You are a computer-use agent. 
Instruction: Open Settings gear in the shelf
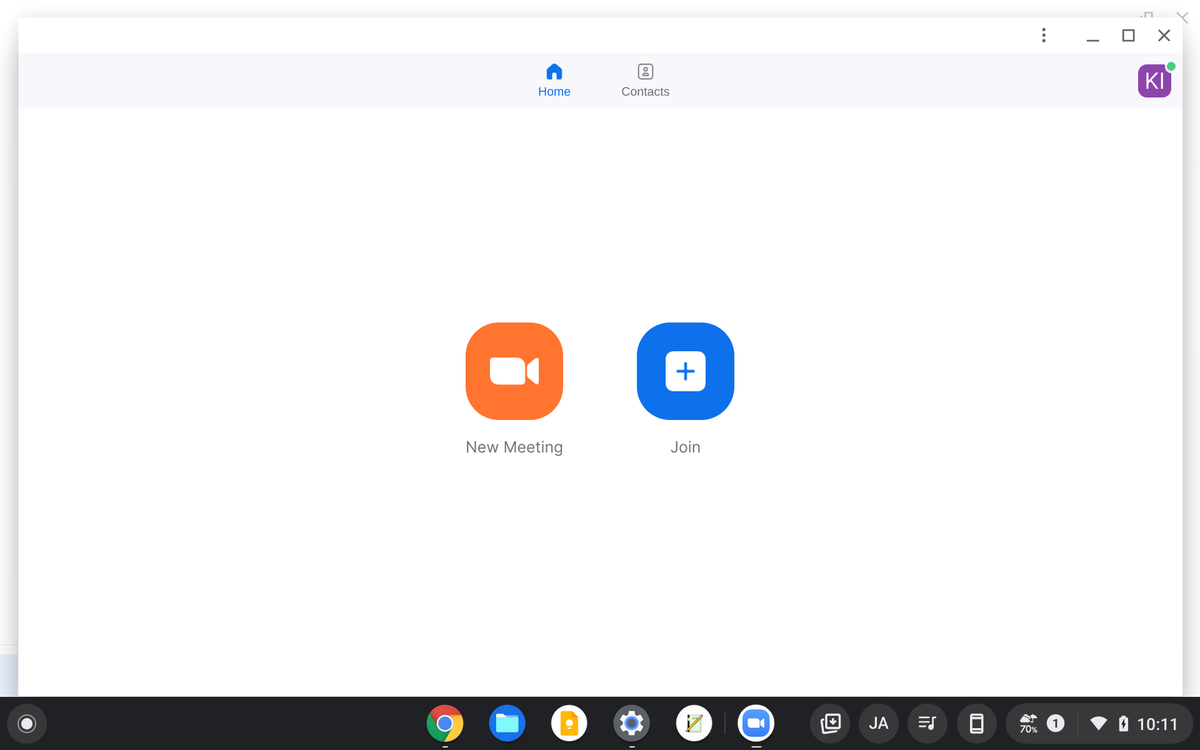(631, 723)
